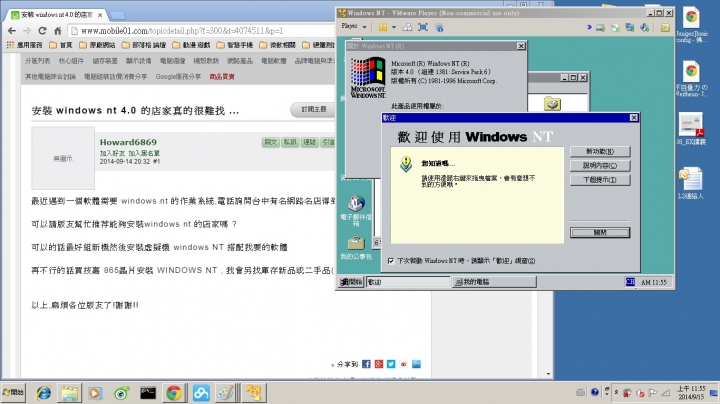
Task: Open the Player menu in VMware Player
Action: (x=354, y=26)
